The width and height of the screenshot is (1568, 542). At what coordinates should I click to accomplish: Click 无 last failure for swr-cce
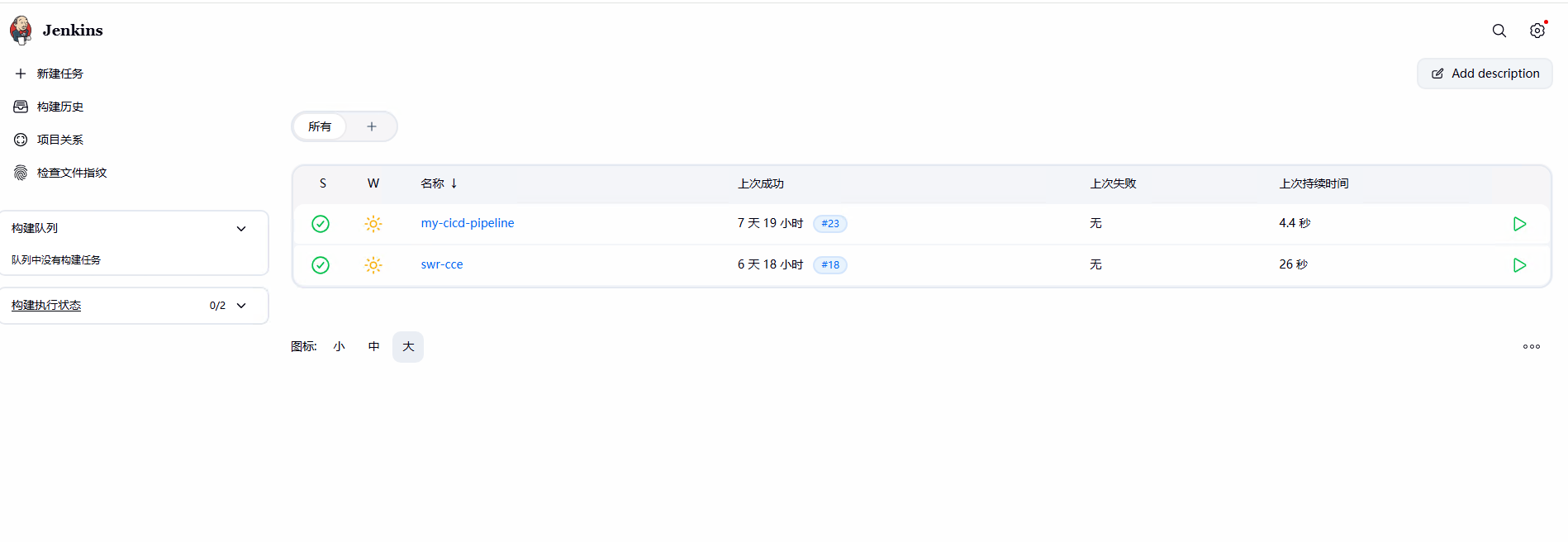1095,264
